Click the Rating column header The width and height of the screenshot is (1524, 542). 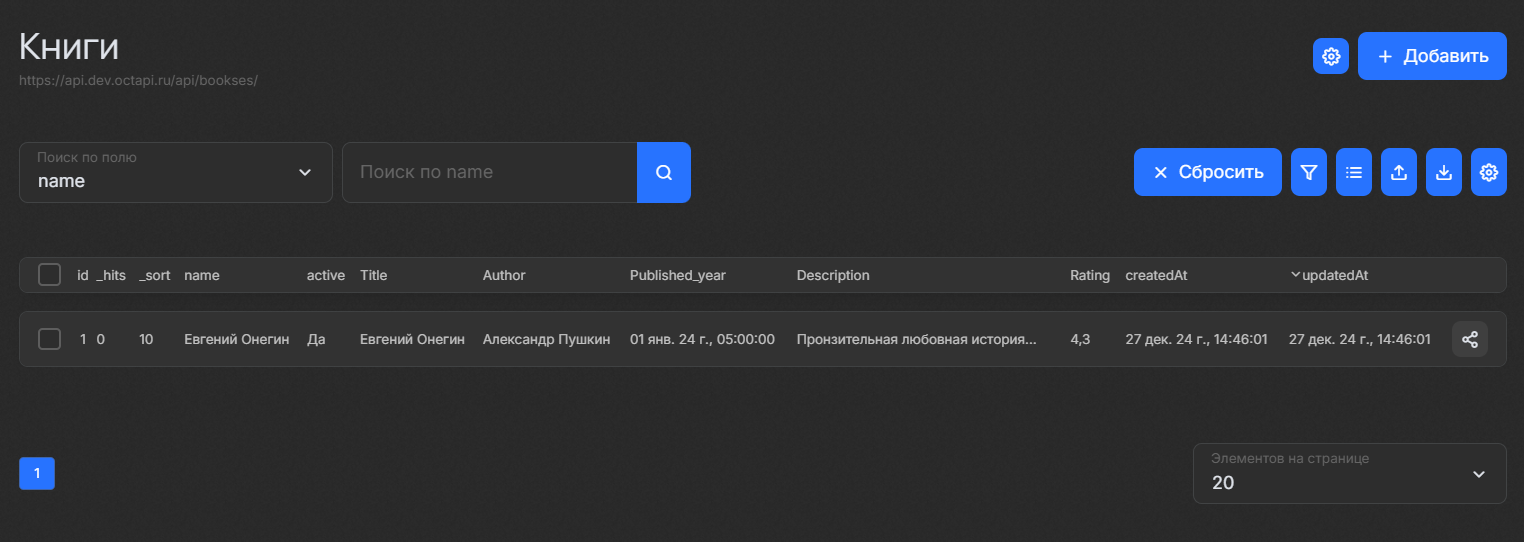[x=1089, y=275]
